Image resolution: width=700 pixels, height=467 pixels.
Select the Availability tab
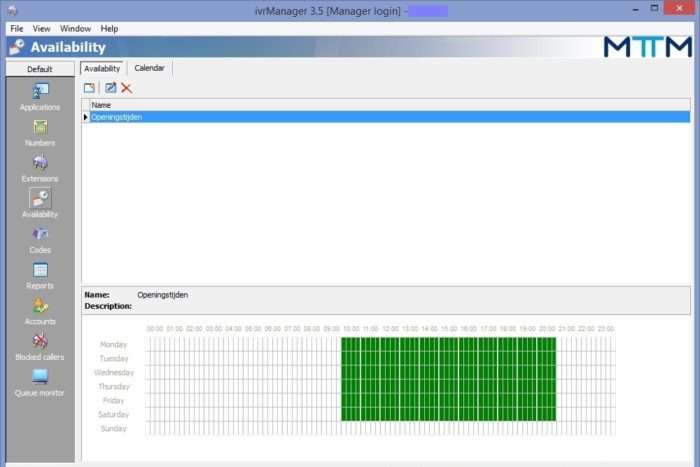[x=102, y=68]
